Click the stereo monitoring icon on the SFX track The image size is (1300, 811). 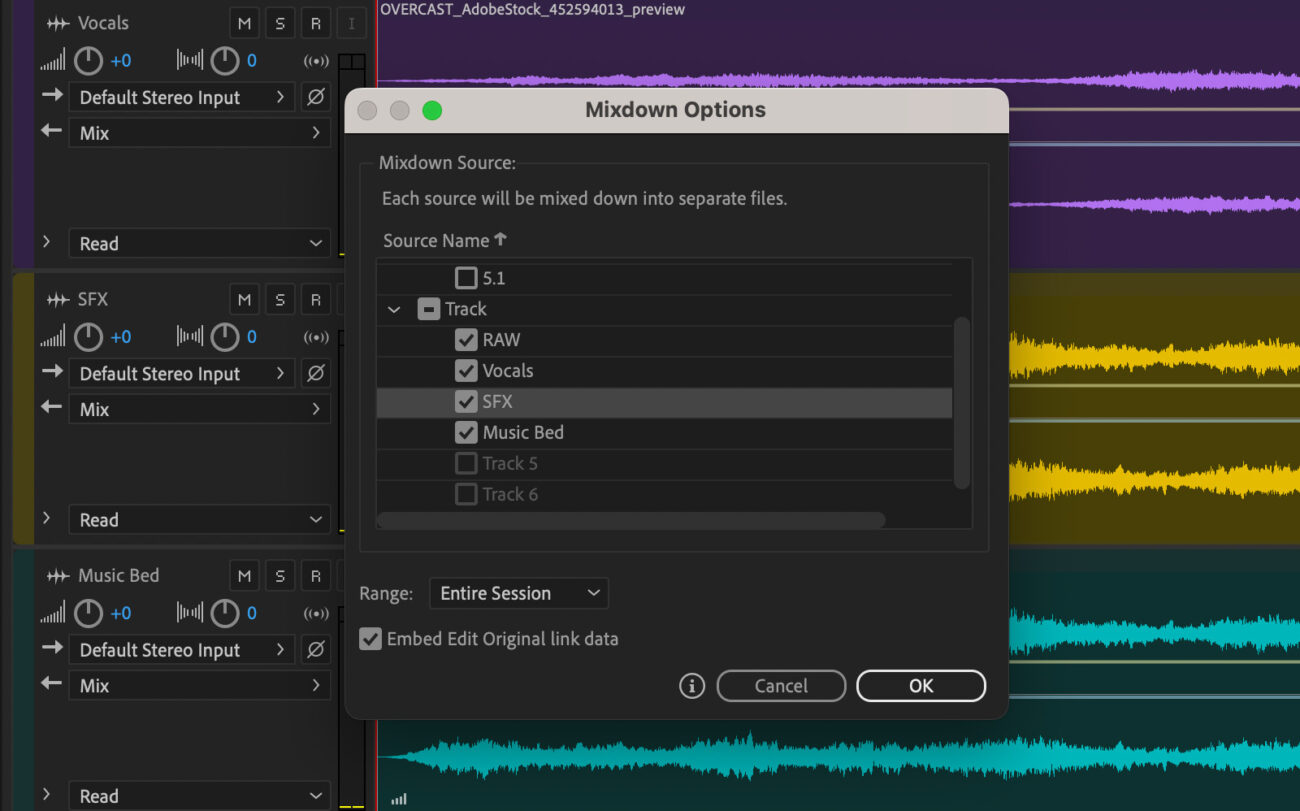[x=316, y=337]
